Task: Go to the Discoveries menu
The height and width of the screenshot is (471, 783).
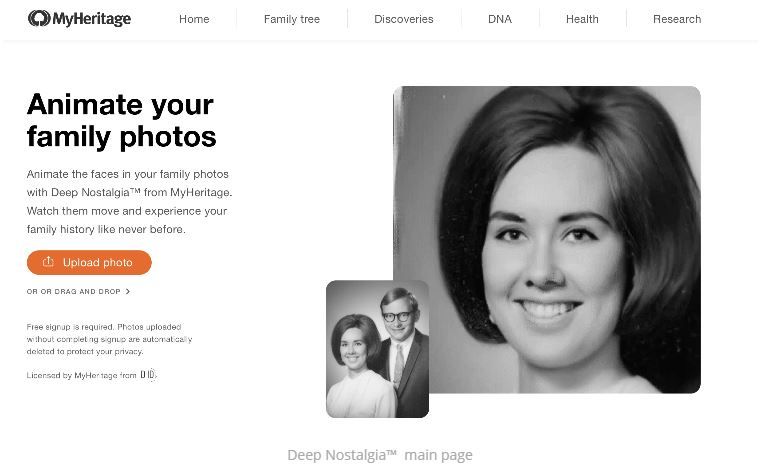Action: tap(403, 19)
